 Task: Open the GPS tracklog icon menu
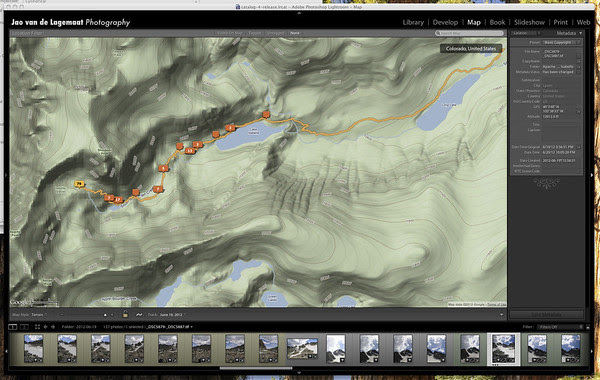[139, 315]
